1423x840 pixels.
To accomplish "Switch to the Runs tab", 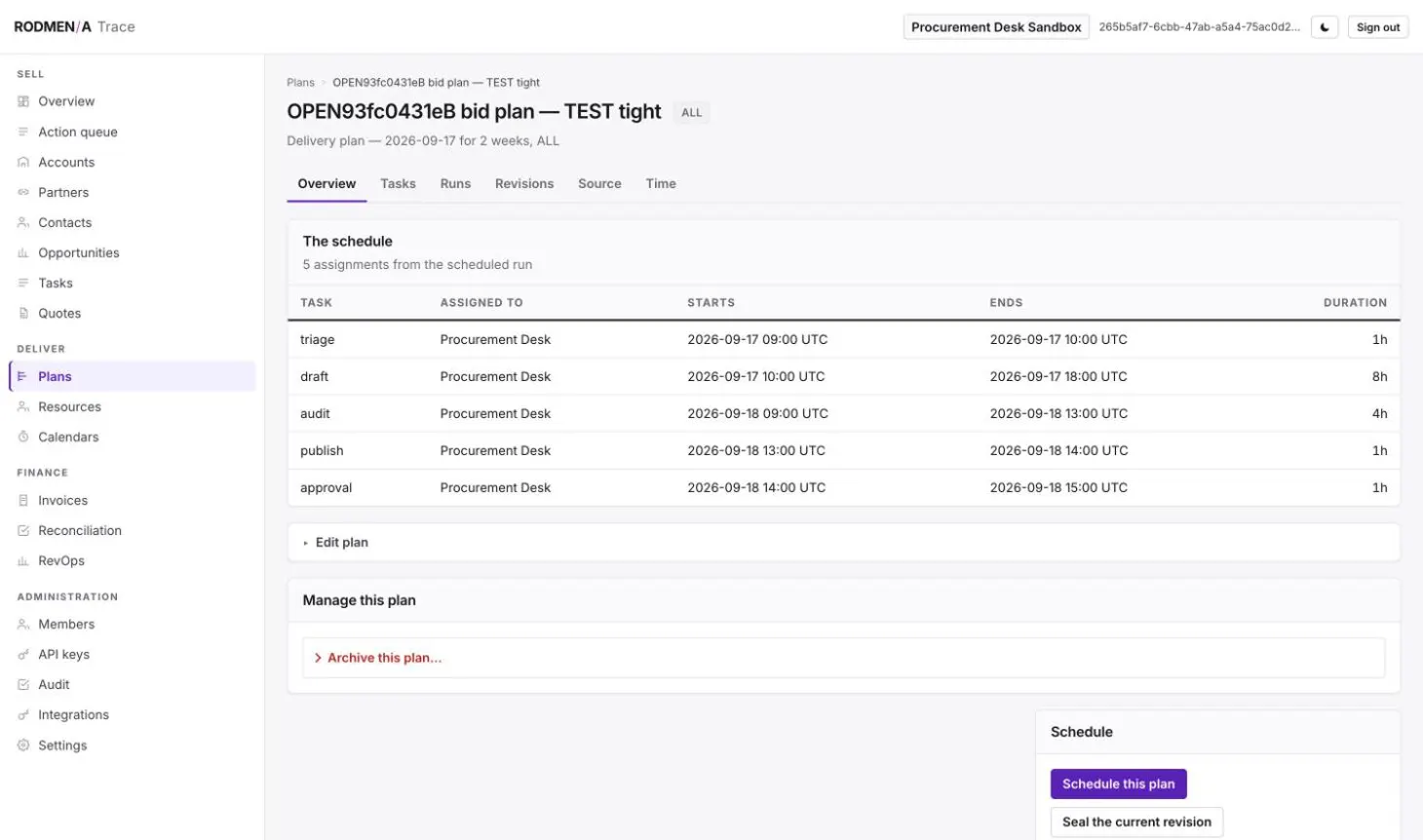I will click(x=455, y=183).
